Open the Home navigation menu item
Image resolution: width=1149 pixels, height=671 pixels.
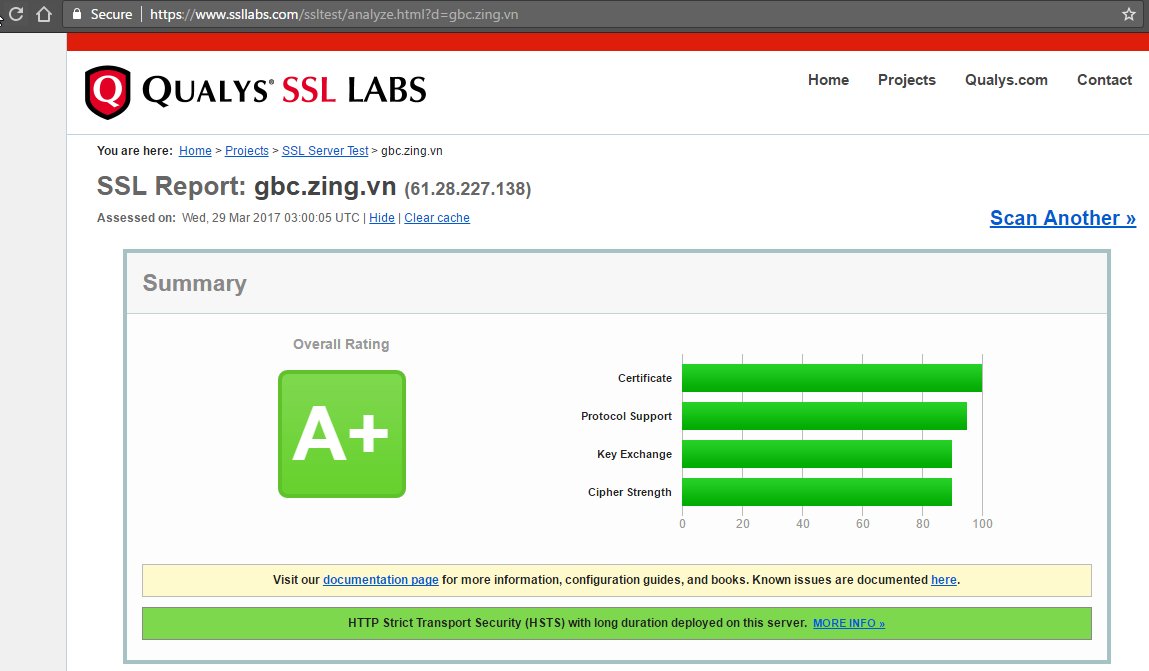tap(828, 80)
